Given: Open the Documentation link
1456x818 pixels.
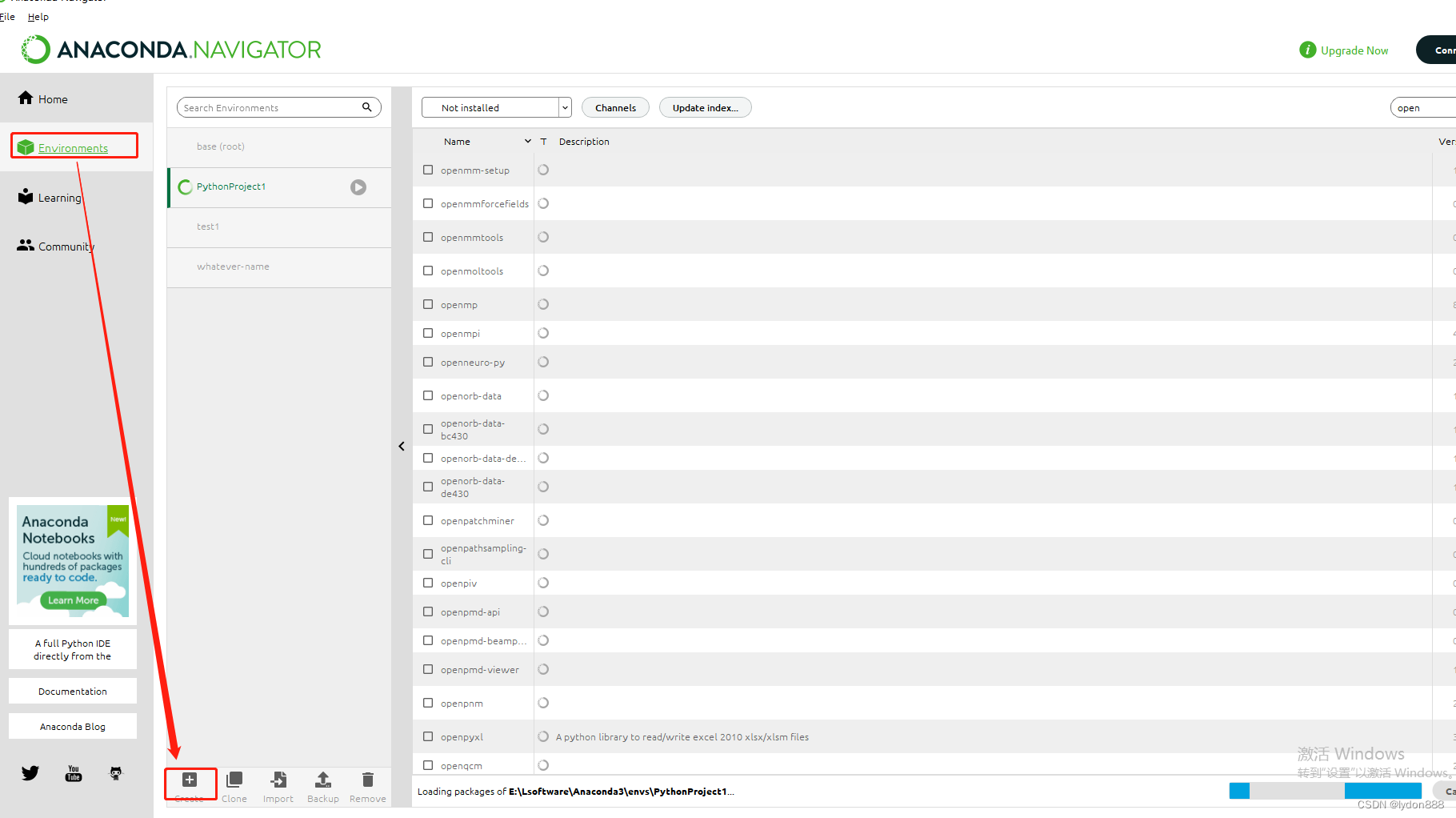Looking at the screenshot, I should (73, 691).
